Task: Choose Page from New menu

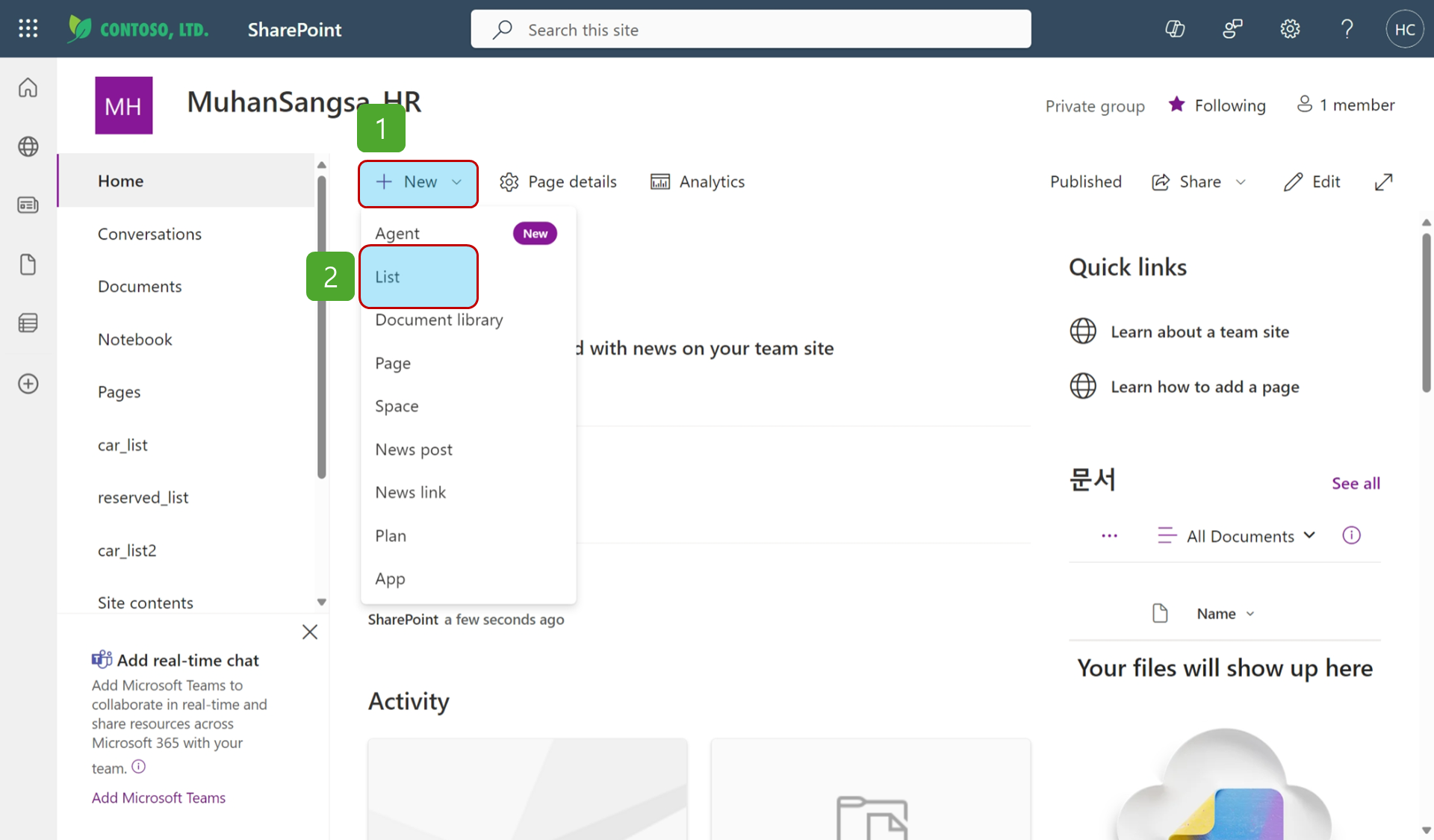Action: (468, 363)
